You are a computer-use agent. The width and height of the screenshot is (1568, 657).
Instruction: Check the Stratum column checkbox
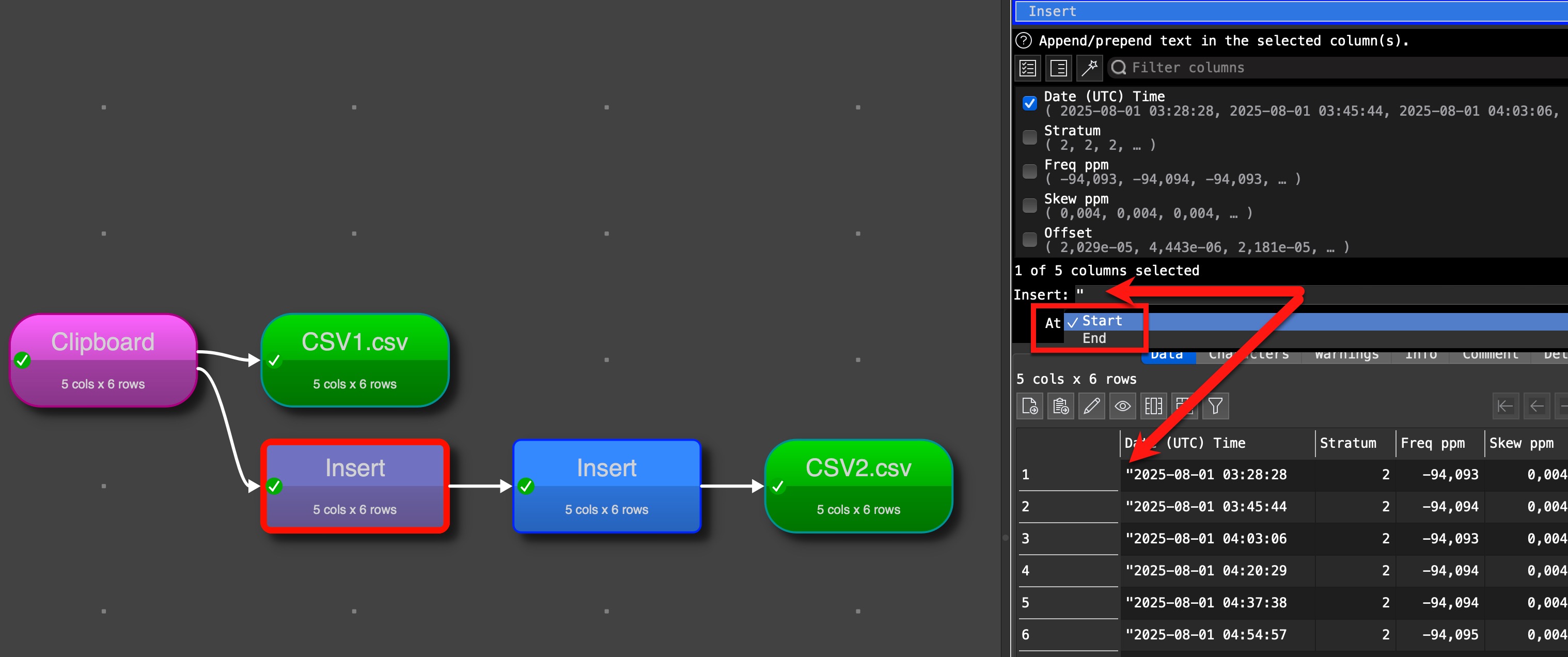tap(1029, 137)
